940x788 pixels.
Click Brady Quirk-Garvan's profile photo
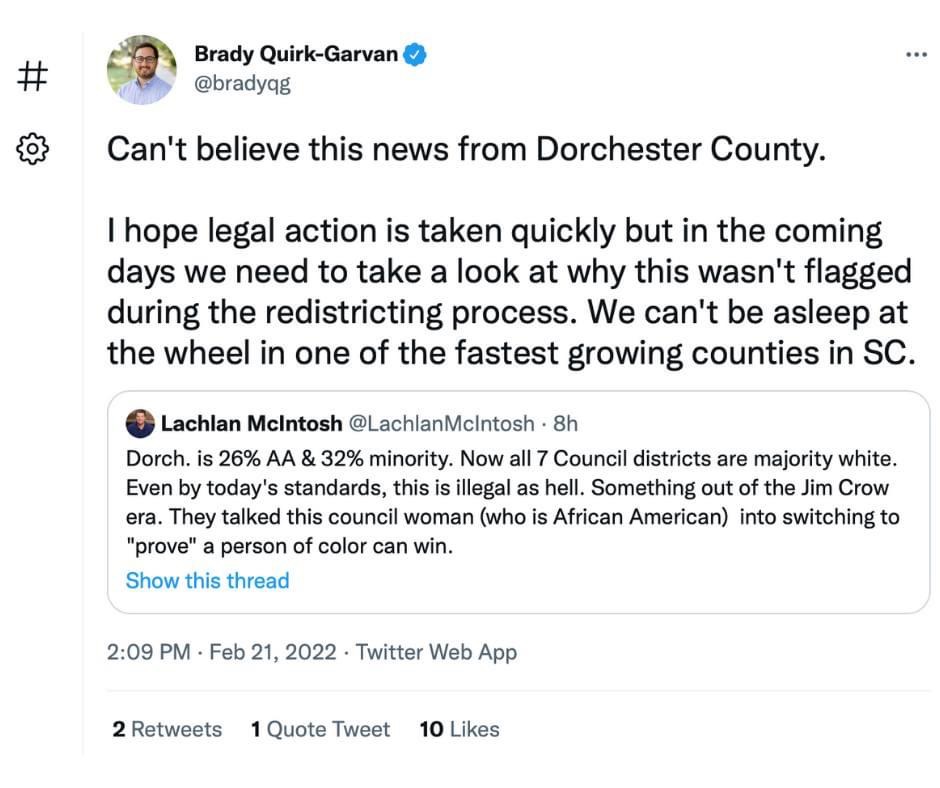coord(142,70)
